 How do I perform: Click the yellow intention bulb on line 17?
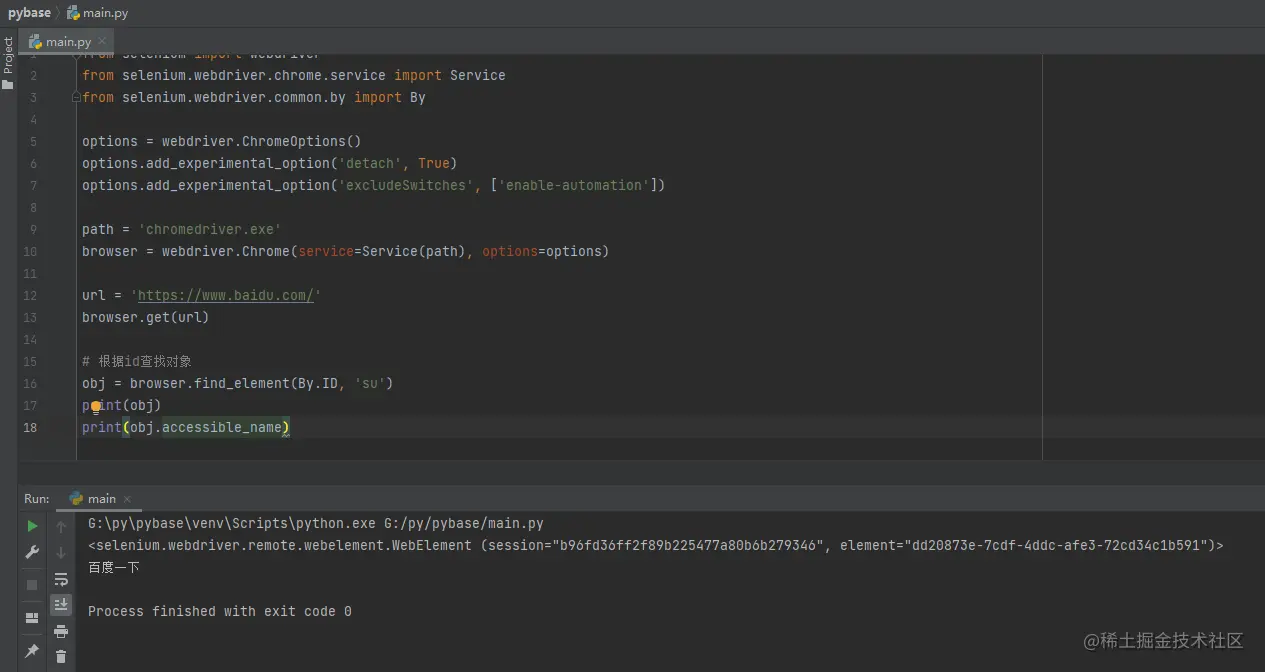pyautogui.click(x=96, y=407)
